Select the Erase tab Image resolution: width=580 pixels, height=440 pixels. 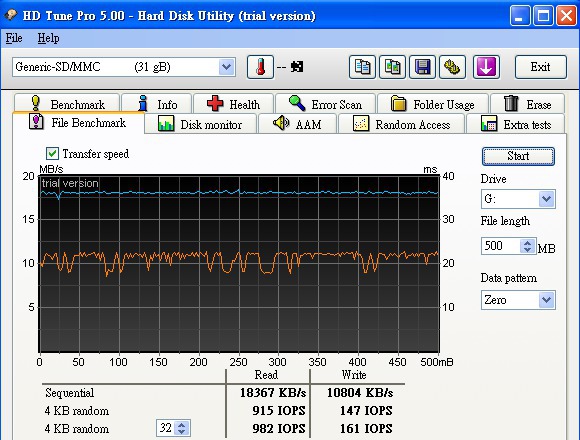click(x=527, y=104)
